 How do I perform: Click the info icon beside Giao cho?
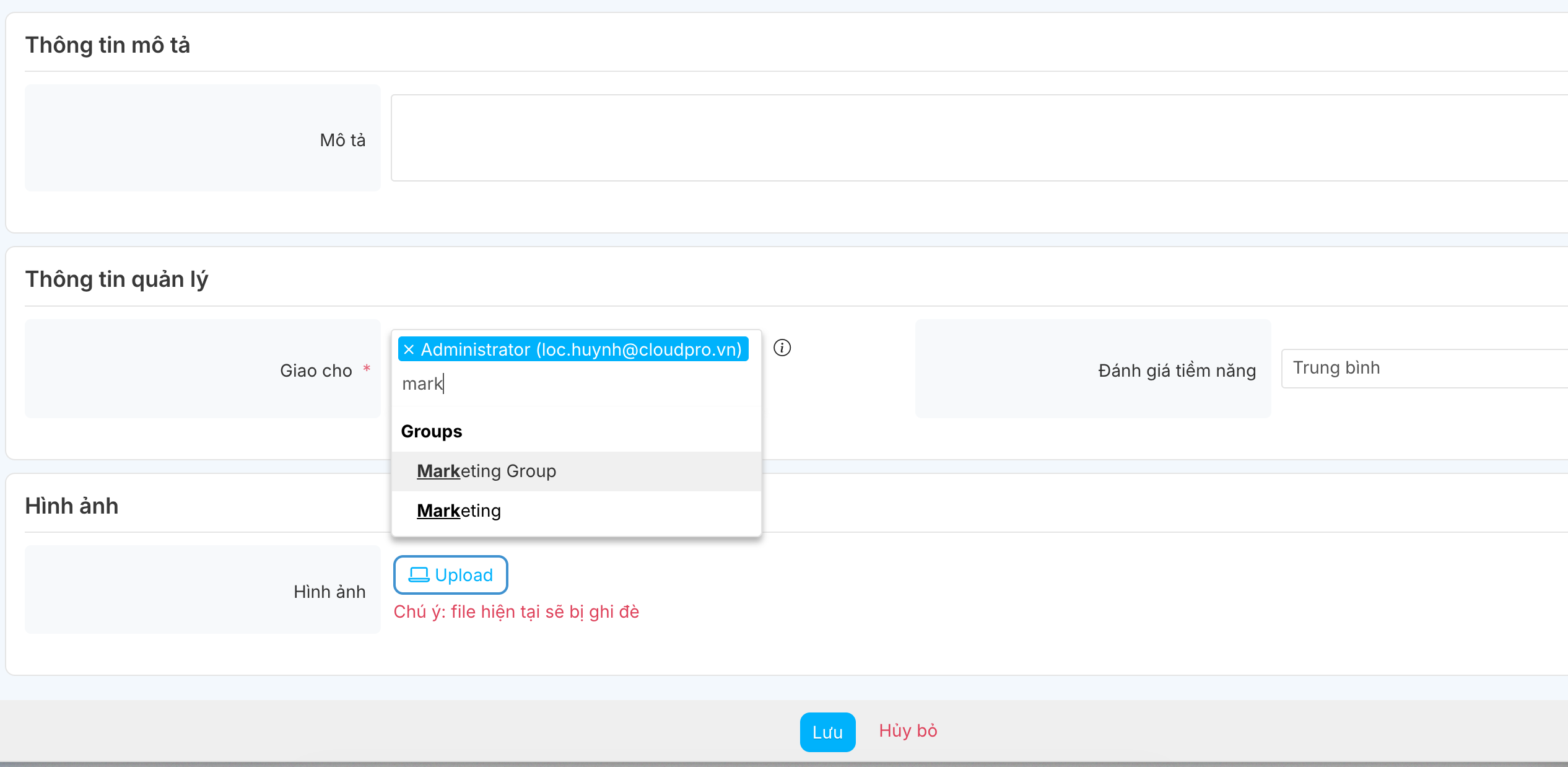coord(782,348)
